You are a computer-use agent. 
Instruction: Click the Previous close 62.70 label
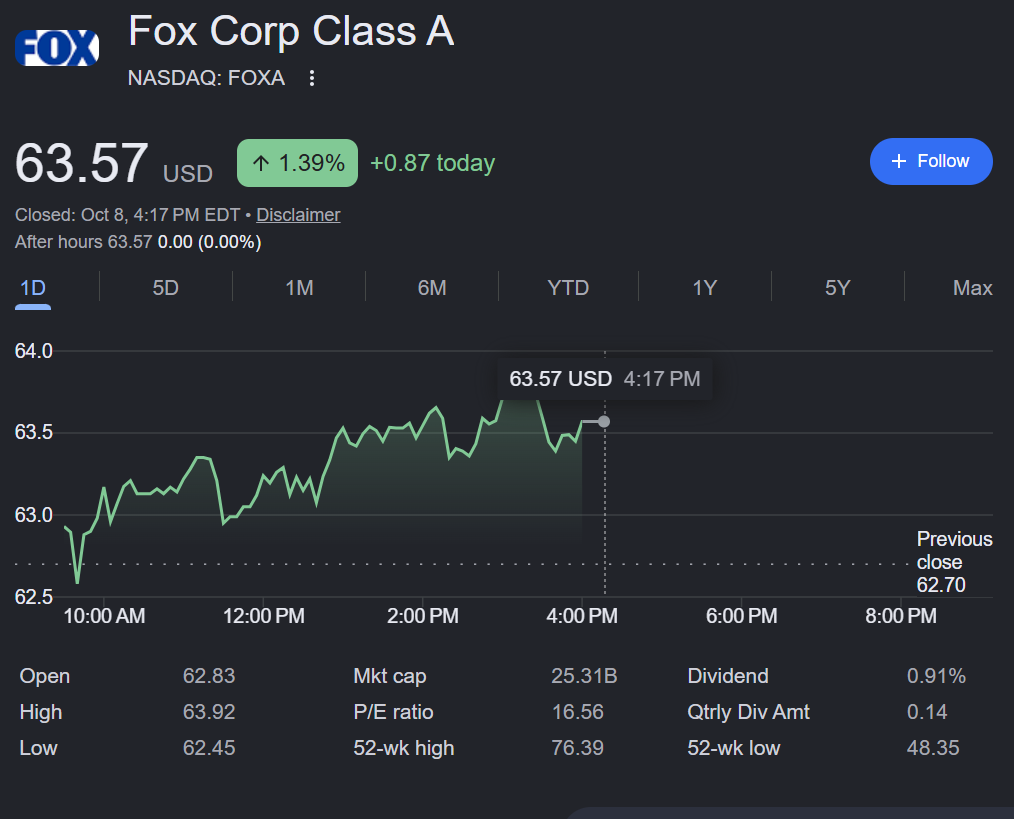pos(955,562)
